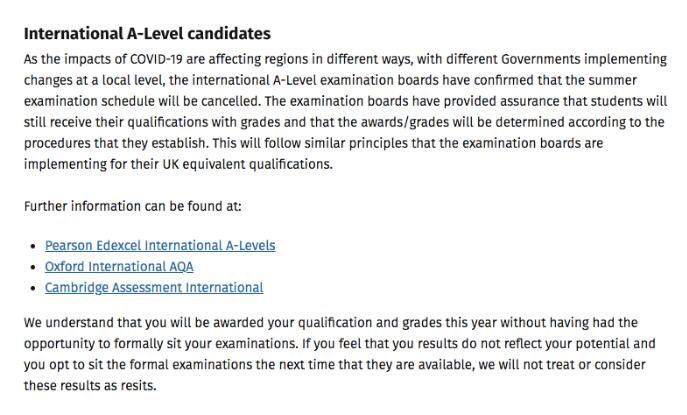Open the Oxford International AQA link
Image resolution: width=687 pixels, height=415 pixels.
(119, 266)
